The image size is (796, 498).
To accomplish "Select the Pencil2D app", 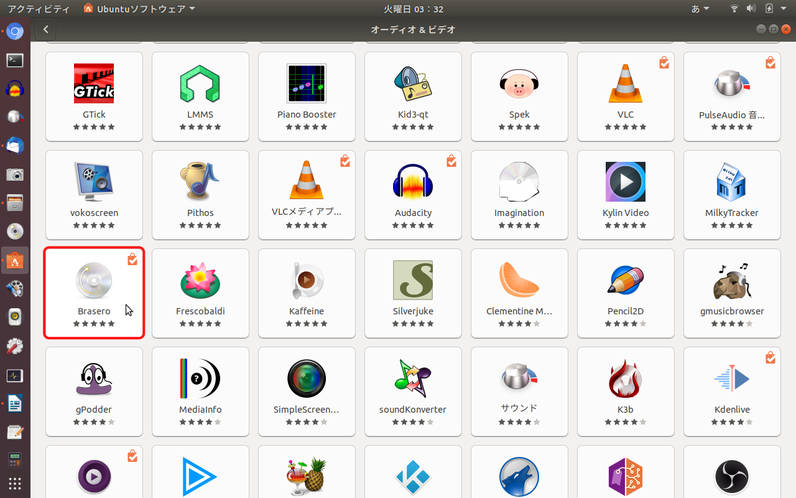I will [x=625, y=293].
